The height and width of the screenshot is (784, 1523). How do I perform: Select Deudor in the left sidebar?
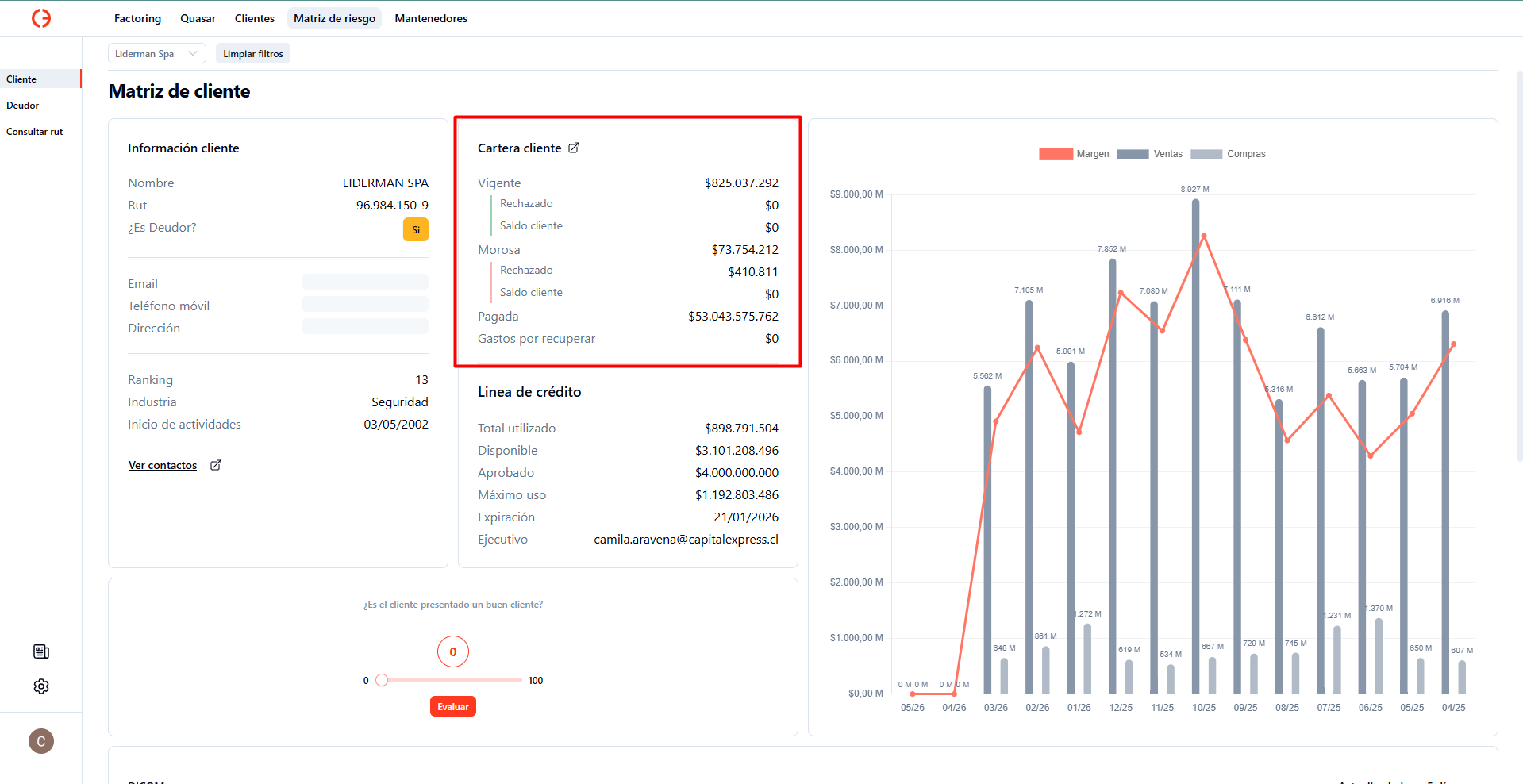[23, 106]
